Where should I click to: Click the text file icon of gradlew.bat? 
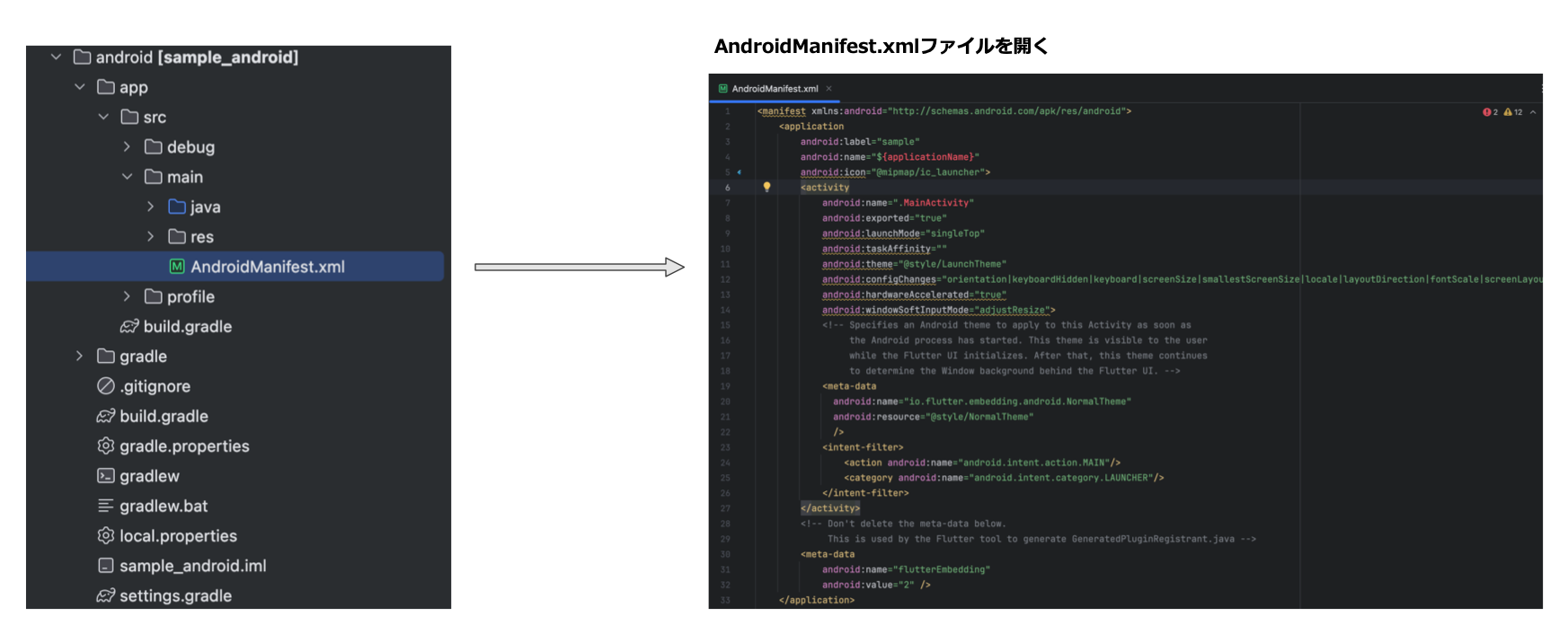(x=106, y=506)
